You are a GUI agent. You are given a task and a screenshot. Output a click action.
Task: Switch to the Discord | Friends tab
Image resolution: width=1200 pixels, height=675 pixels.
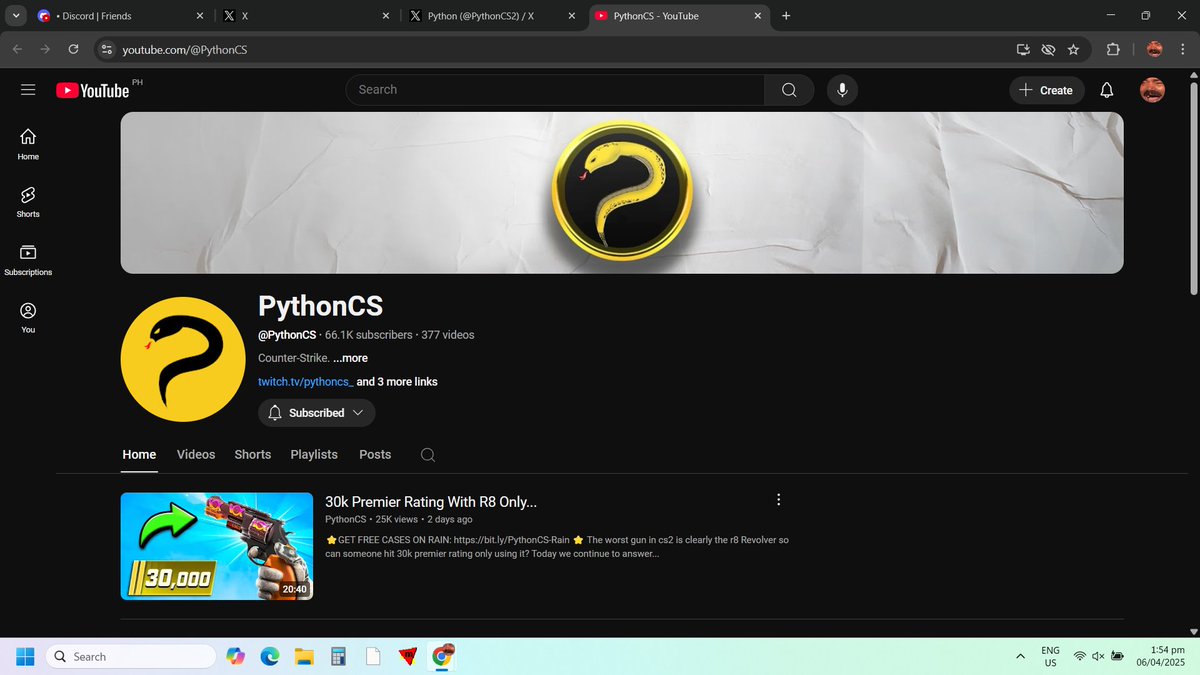pos(120,16)
